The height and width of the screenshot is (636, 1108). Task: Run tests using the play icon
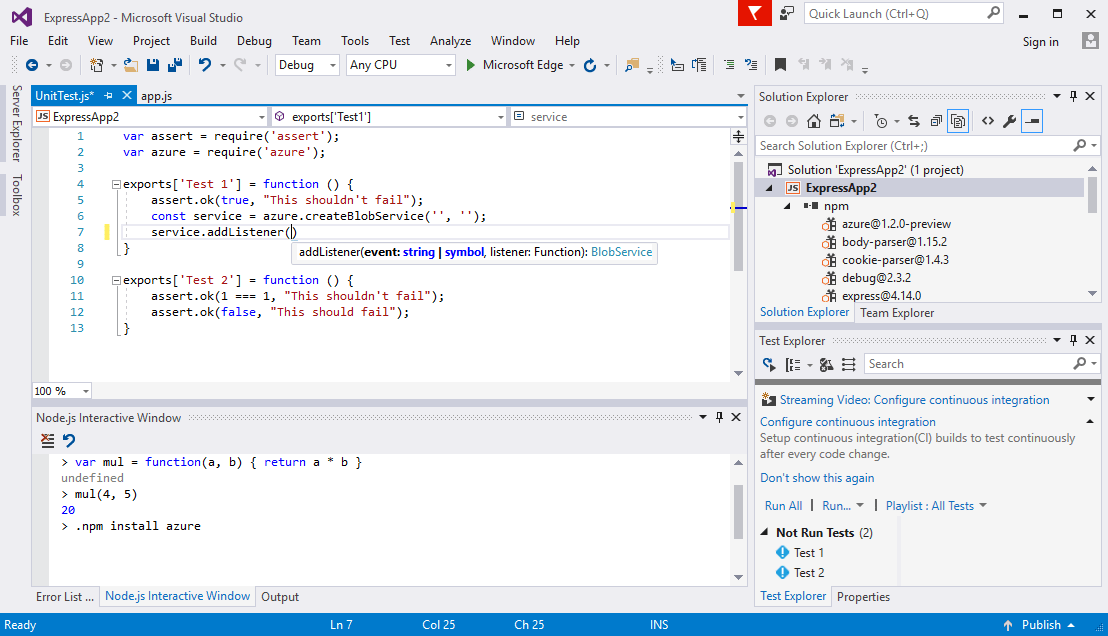(770, 363)
